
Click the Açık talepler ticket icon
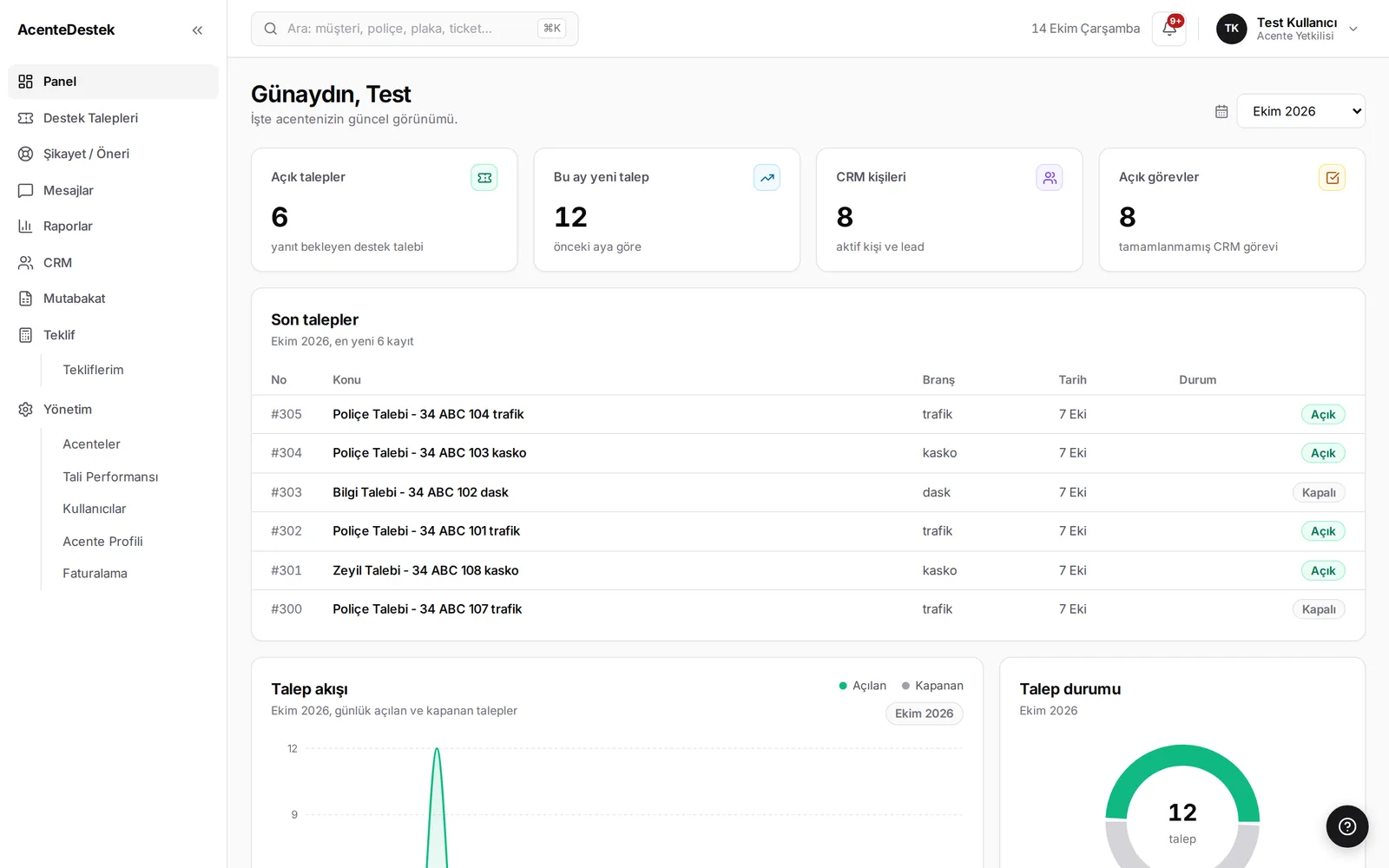pyautogui.click(x=484, y=178)
